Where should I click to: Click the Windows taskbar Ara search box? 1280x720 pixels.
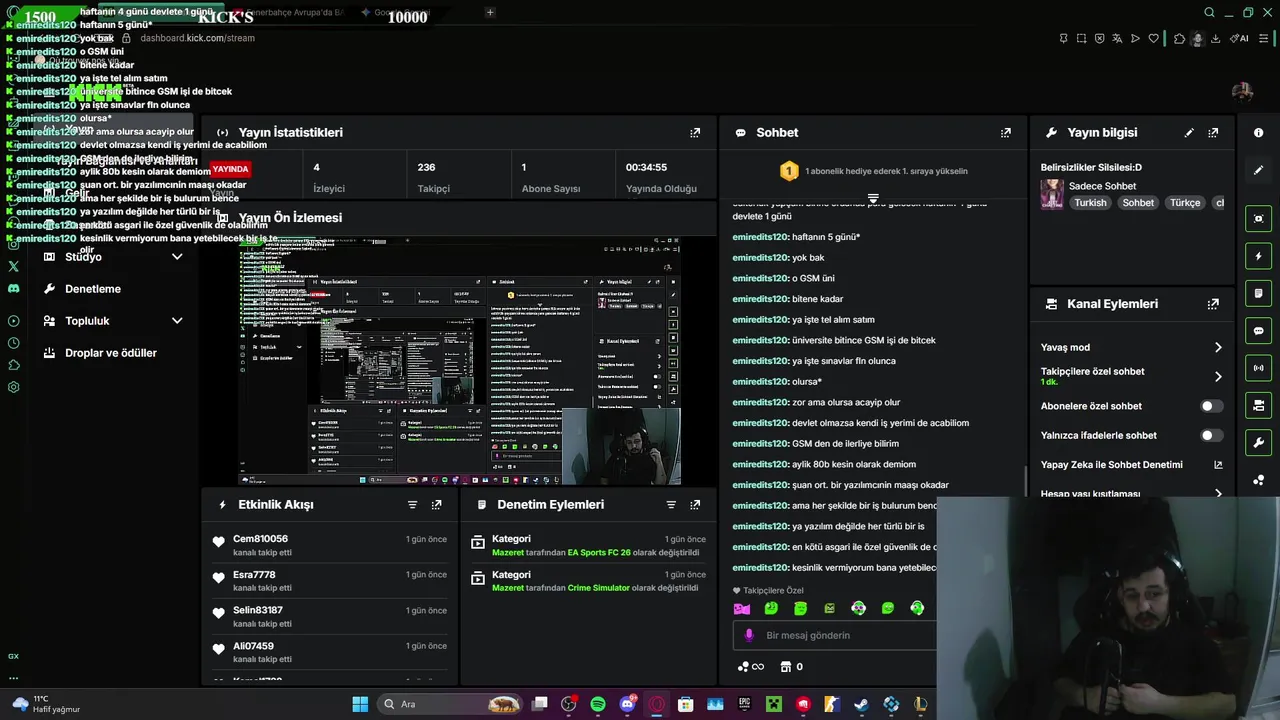coord(450,704)
